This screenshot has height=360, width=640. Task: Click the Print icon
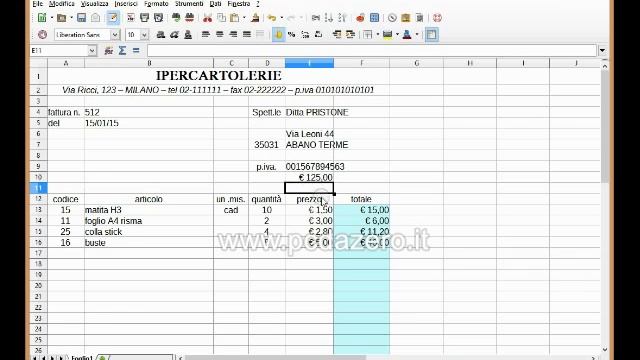point(144,18)
